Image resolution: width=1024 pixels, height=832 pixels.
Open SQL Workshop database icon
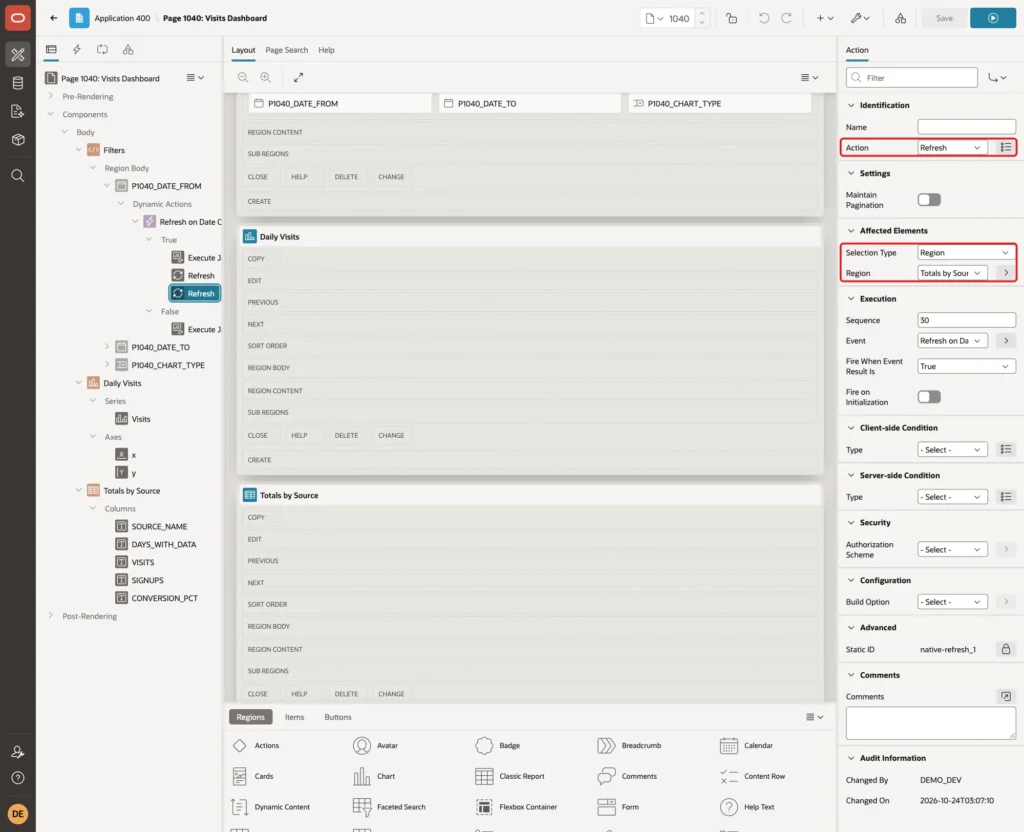(x=18, y=83)
